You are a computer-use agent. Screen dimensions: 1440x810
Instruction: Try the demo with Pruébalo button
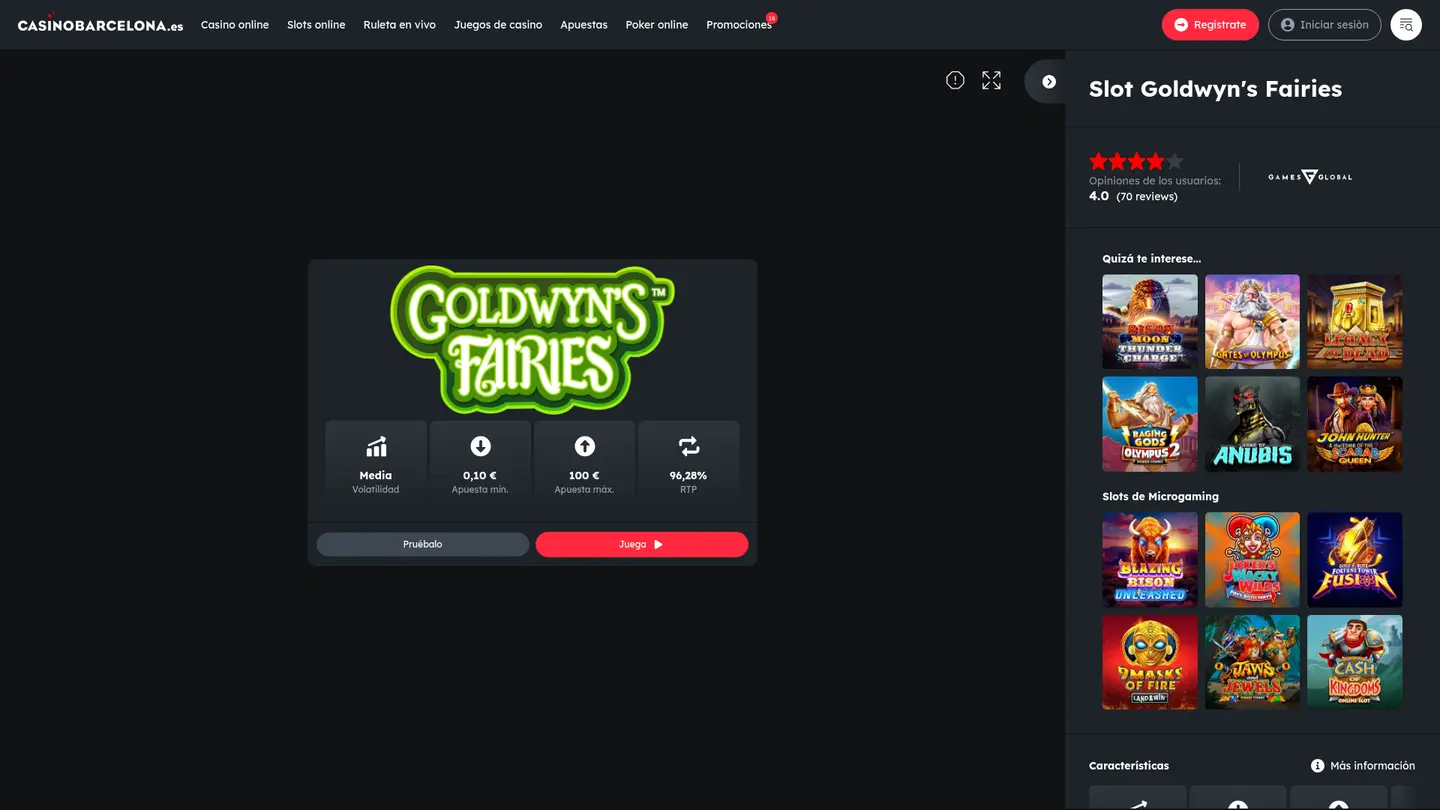[x=423, y=544]
